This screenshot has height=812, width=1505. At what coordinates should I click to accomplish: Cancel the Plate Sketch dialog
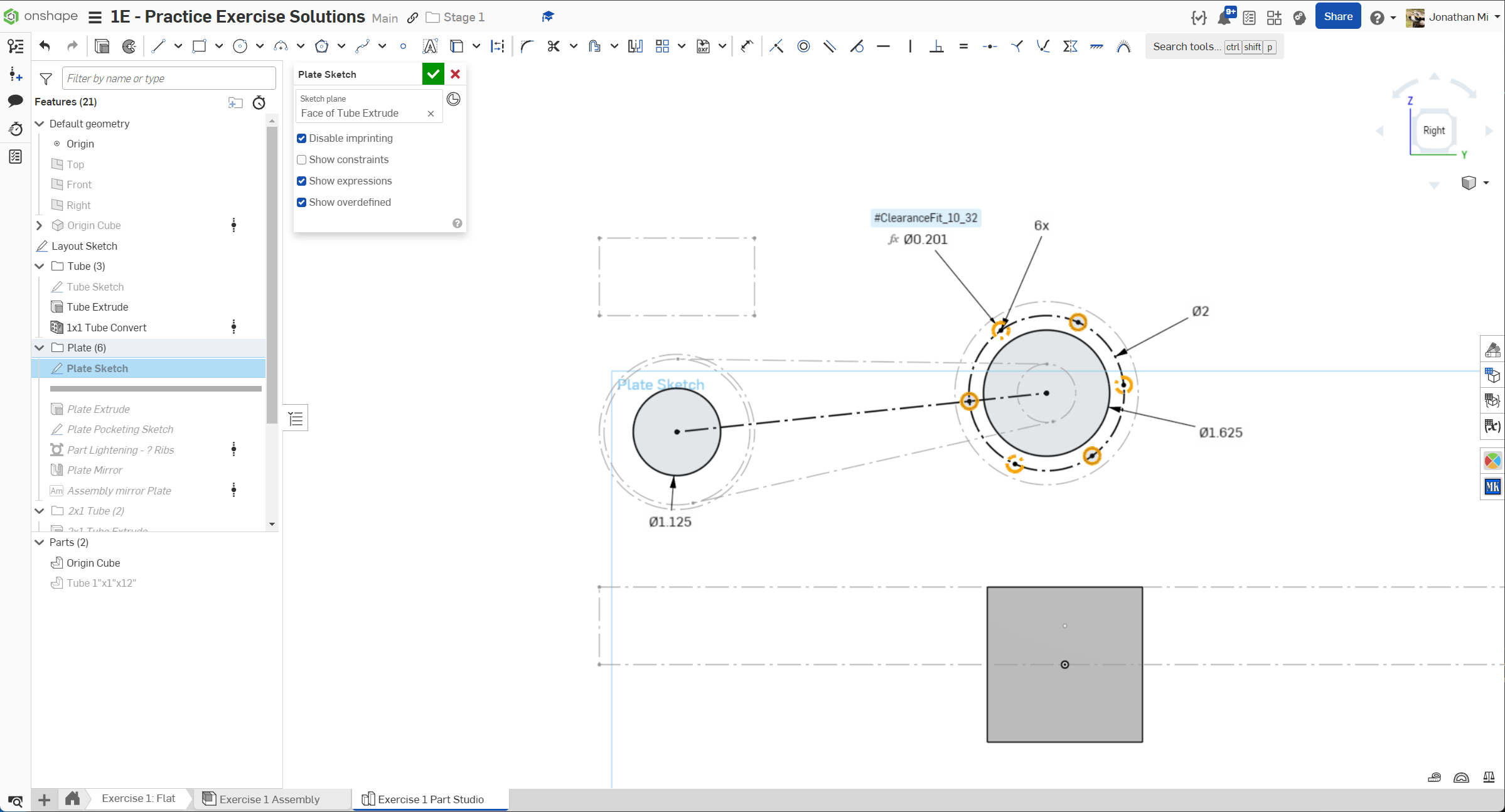coord(456,74)
